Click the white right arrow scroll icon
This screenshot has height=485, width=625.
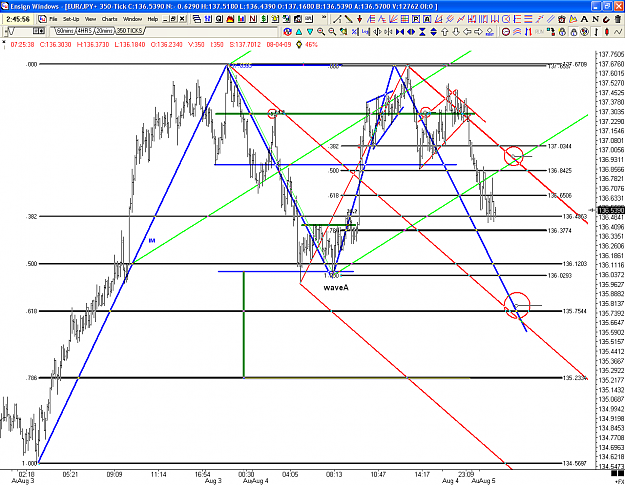point(478,31)
